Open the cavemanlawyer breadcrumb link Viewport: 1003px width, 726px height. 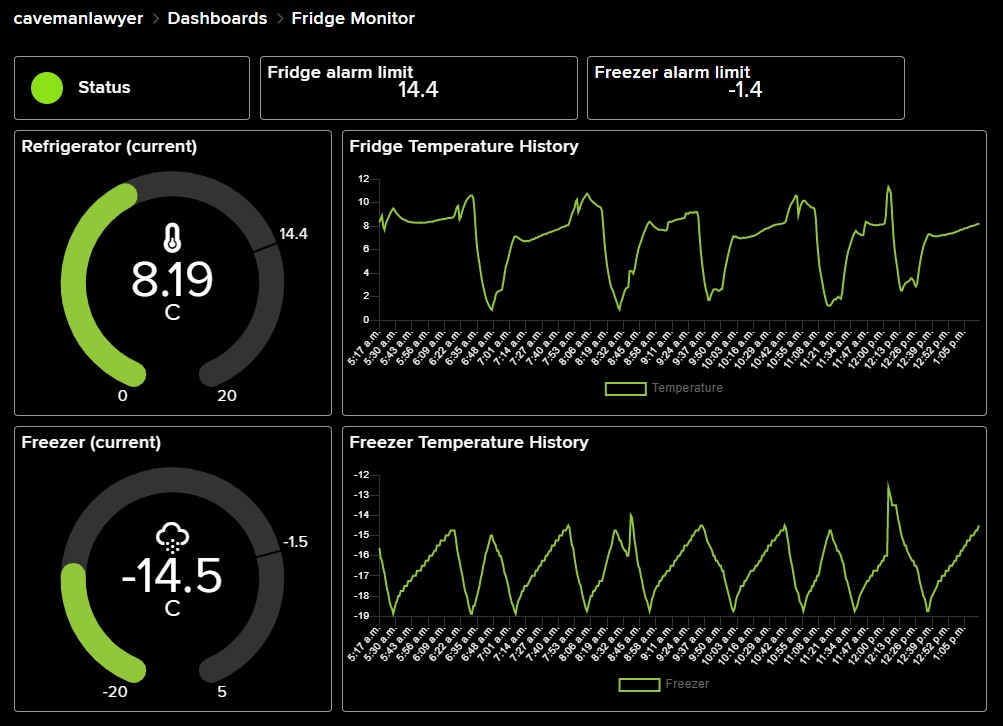pyautogui.click(x=78, y=18)
